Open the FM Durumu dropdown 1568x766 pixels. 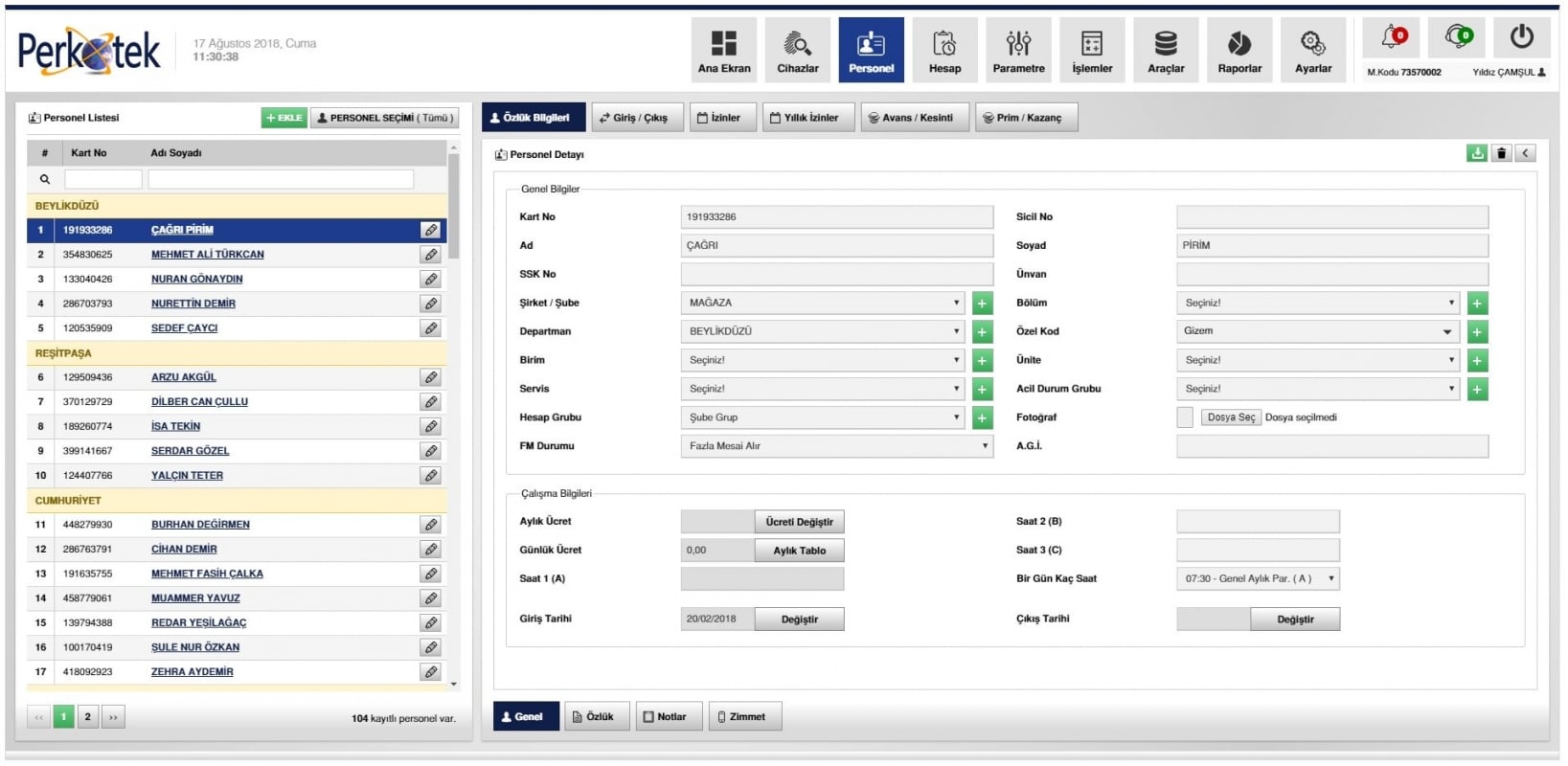click(x=836, y=446)
